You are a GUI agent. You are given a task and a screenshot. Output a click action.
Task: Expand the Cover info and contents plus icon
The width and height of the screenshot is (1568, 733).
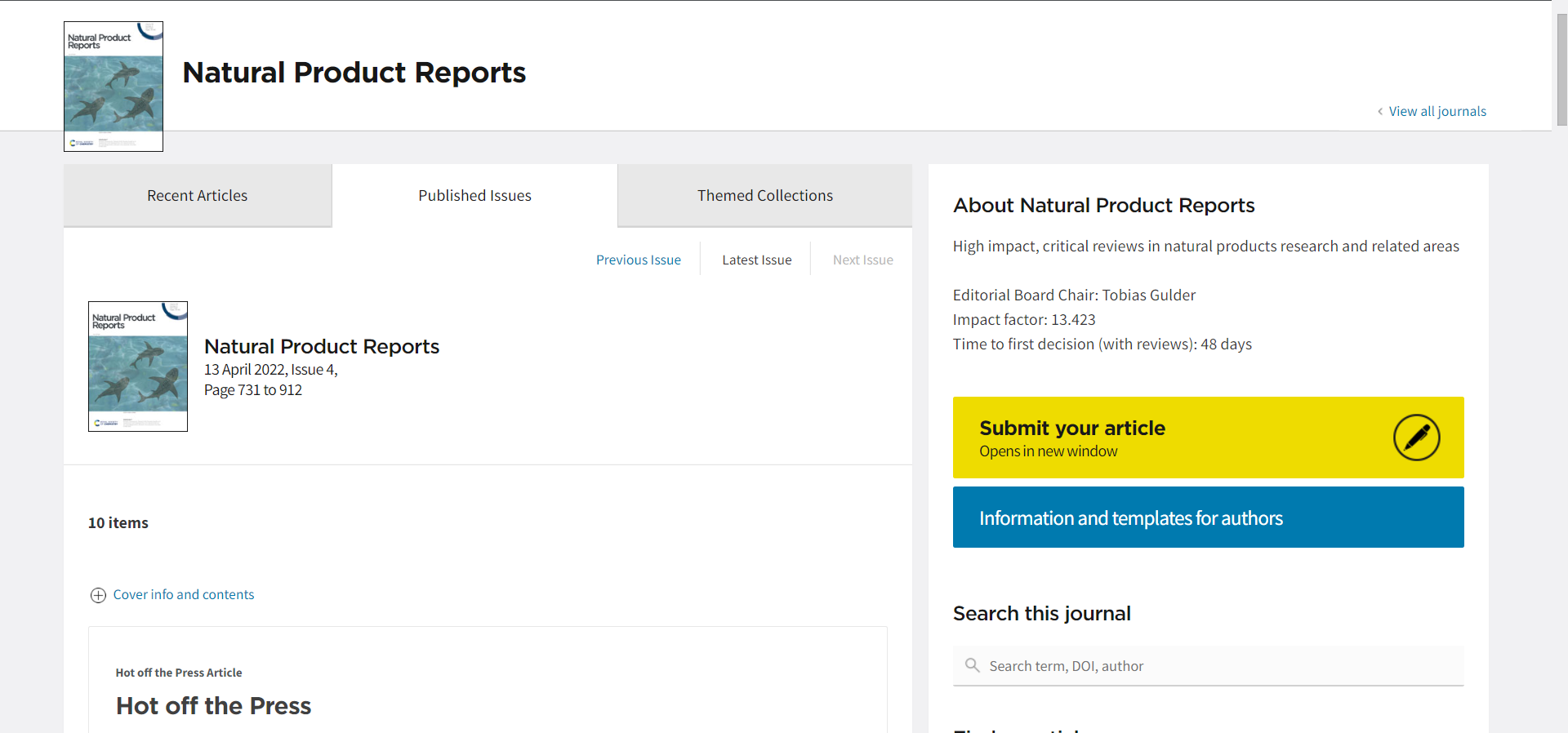click(98, 595)
